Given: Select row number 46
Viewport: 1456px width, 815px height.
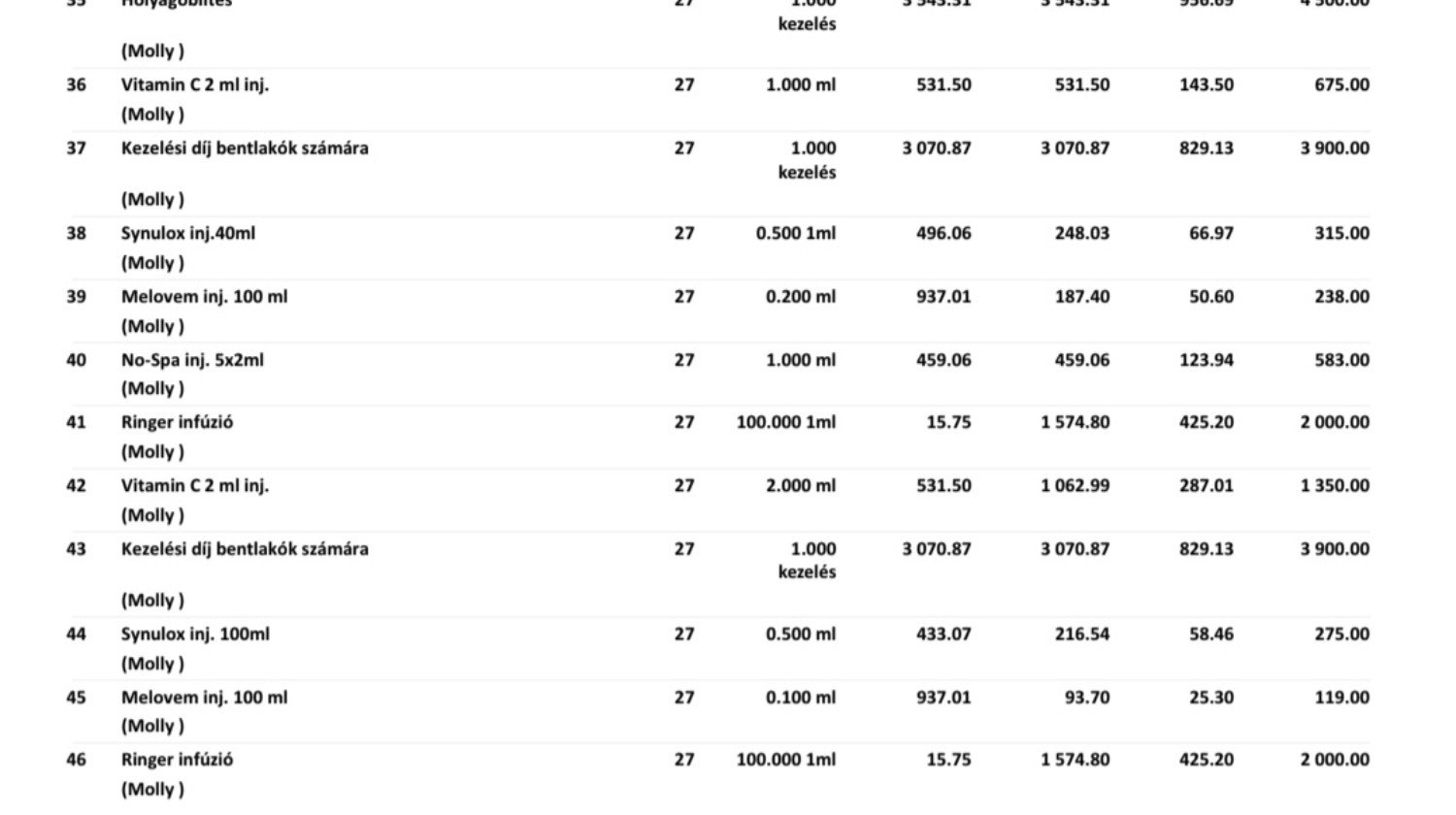Looking at the screenshot, I should point(76,761).
